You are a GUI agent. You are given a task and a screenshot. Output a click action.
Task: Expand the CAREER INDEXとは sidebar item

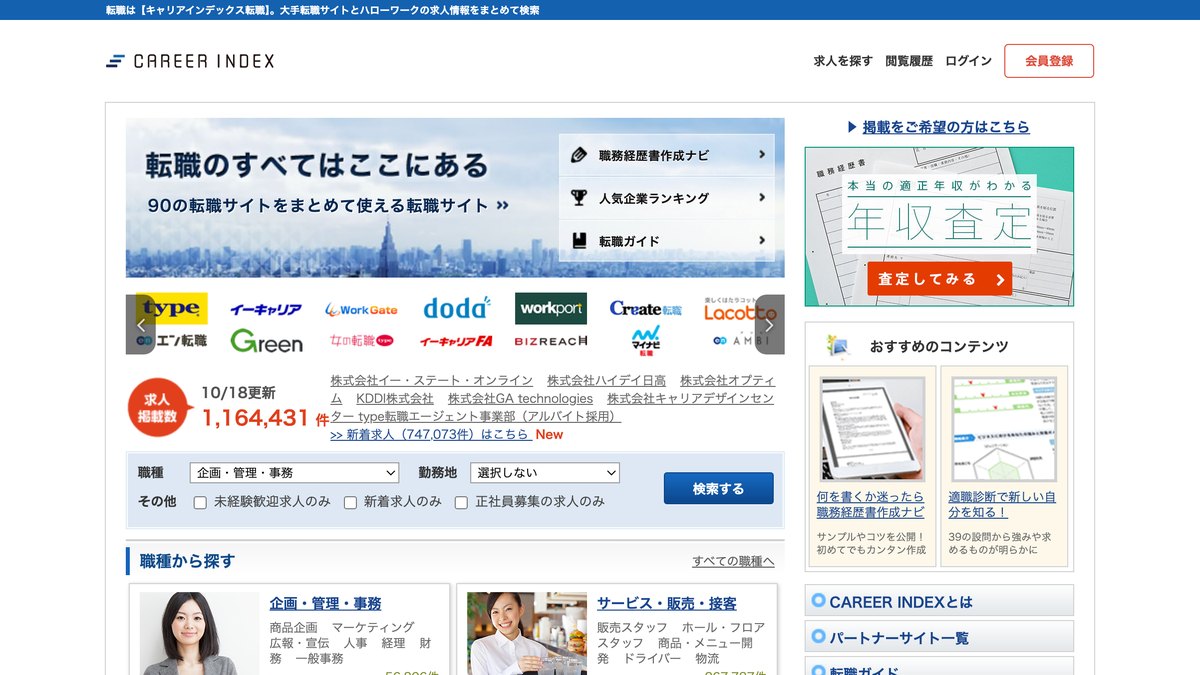(939, 601)
